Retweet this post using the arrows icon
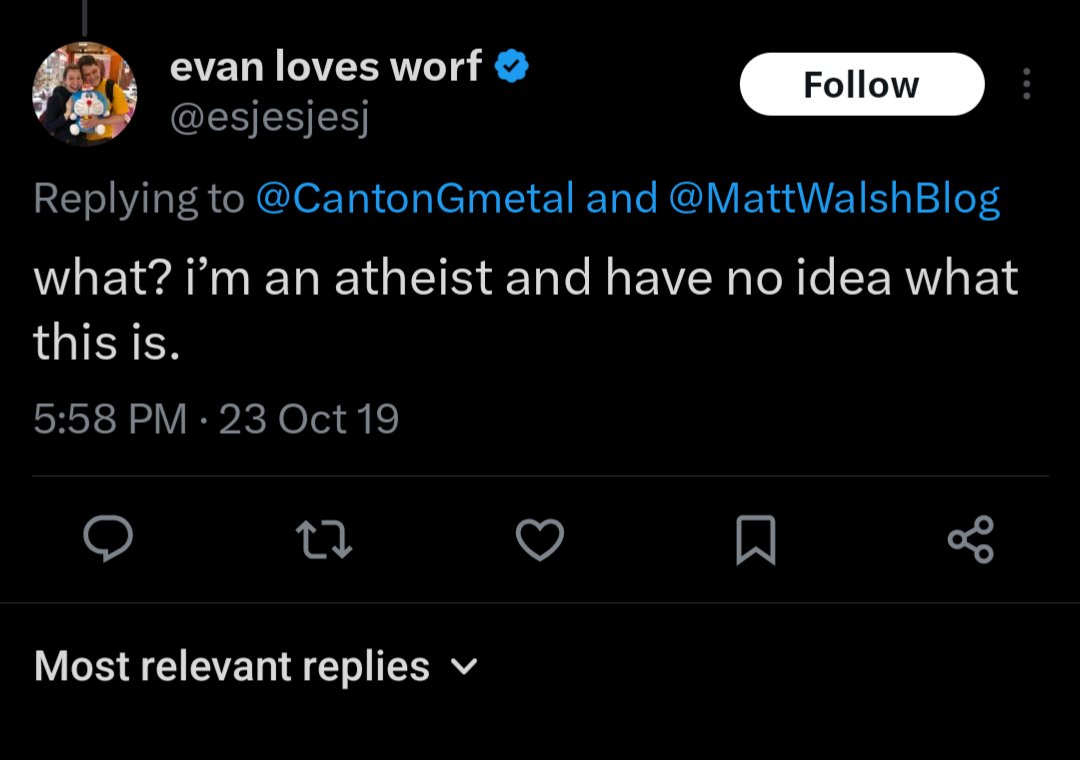The width and height of the screenshot is (1080, 760). pyautogui.click(x=324, y=540)
